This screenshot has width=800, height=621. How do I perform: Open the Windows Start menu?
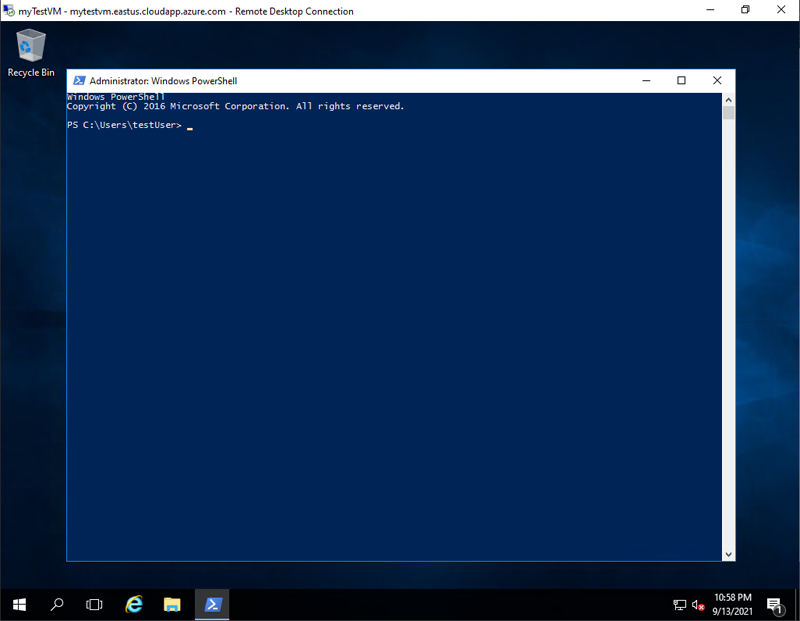pyautogui.click(x=19, y=605)
